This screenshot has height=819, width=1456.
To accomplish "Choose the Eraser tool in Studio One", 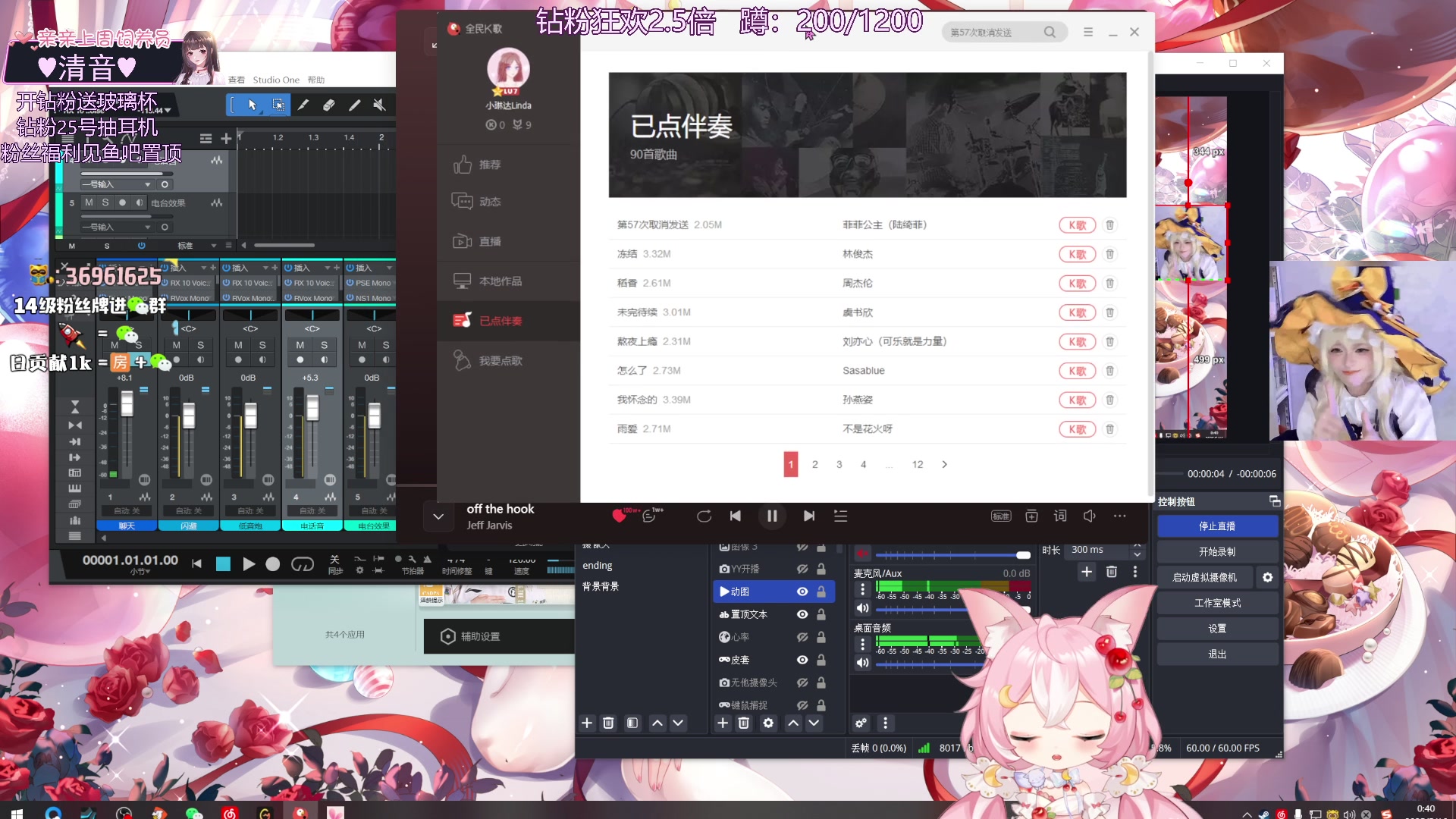I will [x=328, y=105].
